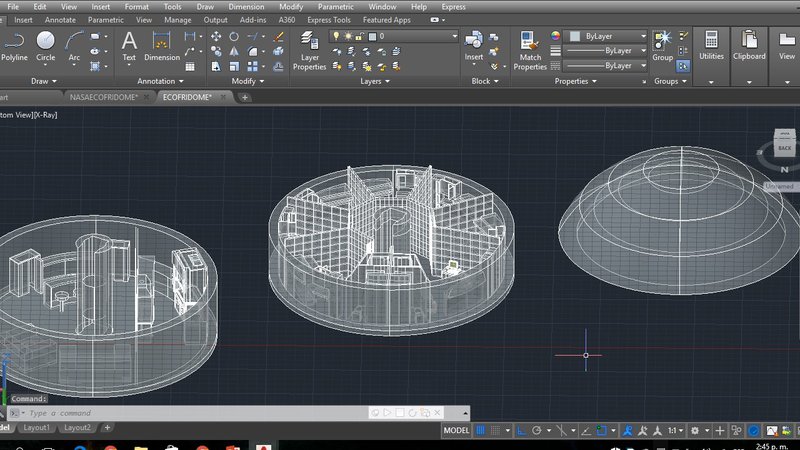The image size is (800, 450).
Task: Toggle the drawing grid display in status bar
Action: click(482, 430)
